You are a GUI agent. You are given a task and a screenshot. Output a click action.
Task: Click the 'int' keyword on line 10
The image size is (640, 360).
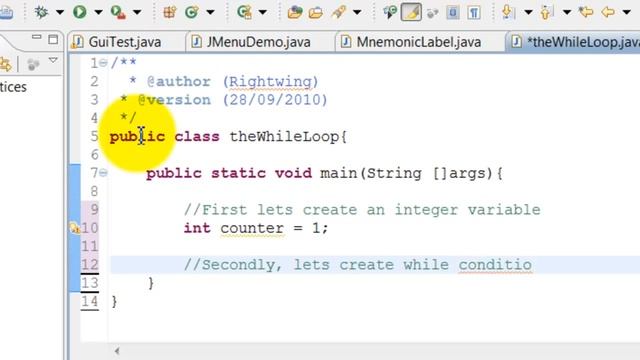pos(197,228)
